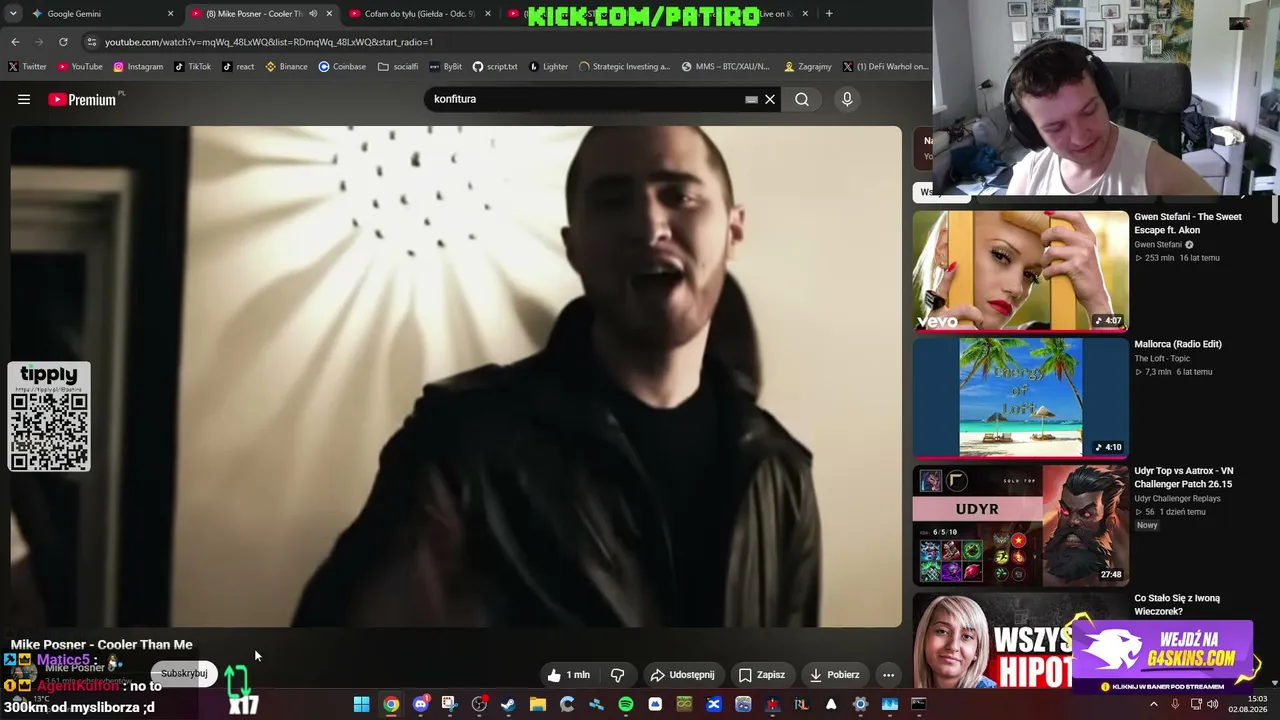Mute the Mike Posner tab audio

coord(313,14)
